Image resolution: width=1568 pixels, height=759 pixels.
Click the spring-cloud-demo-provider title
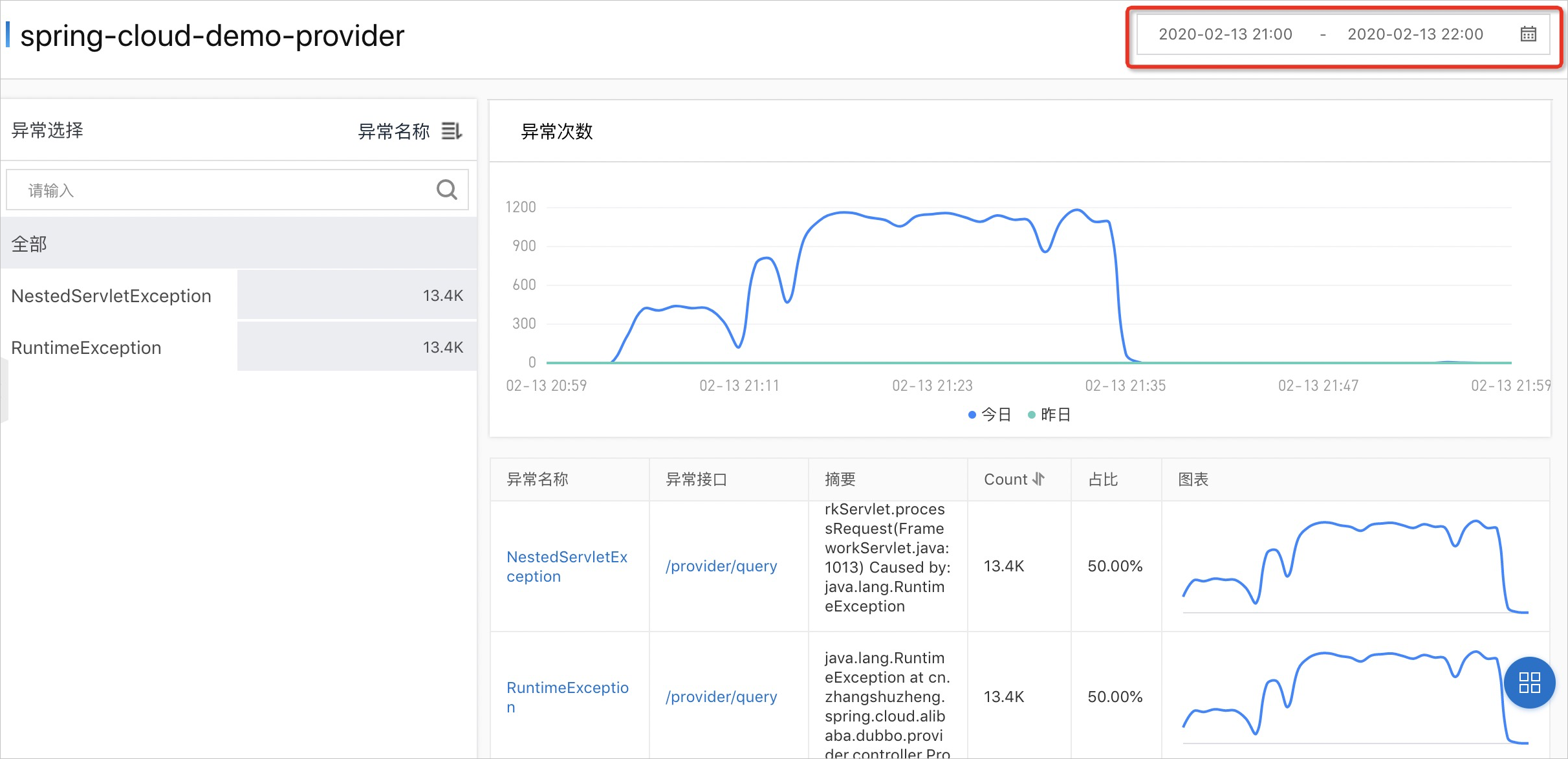[212, 36]
